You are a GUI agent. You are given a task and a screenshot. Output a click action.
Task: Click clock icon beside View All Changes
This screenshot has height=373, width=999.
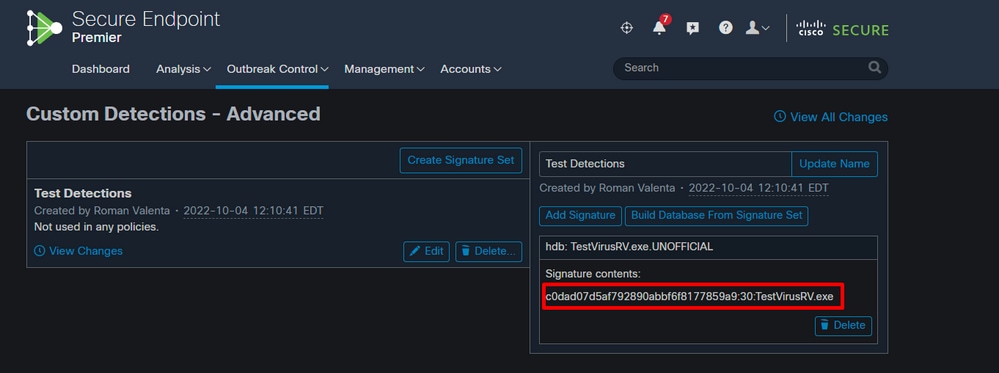tap(779, 117)
